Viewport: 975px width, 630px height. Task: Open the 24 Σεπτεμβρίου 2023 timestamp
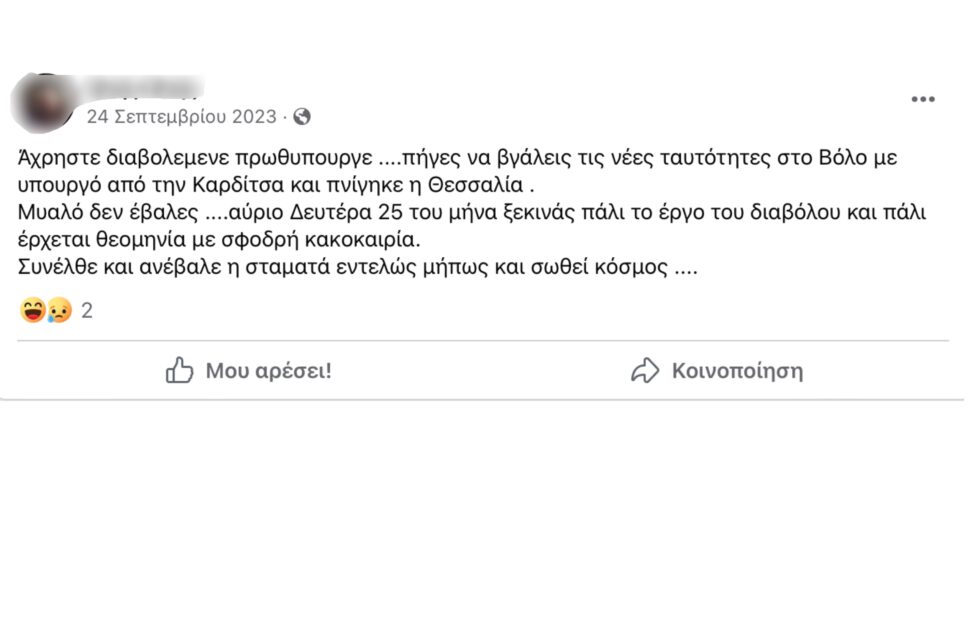point(182,116)
